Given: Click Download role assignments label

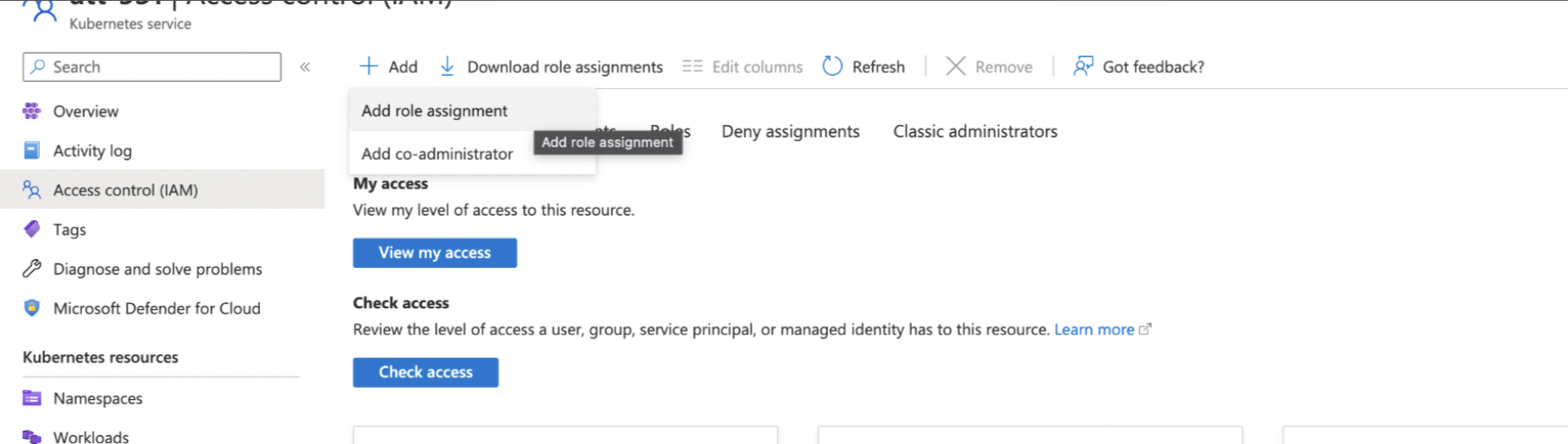Looking at the screenshot, I should pos(565,67).
